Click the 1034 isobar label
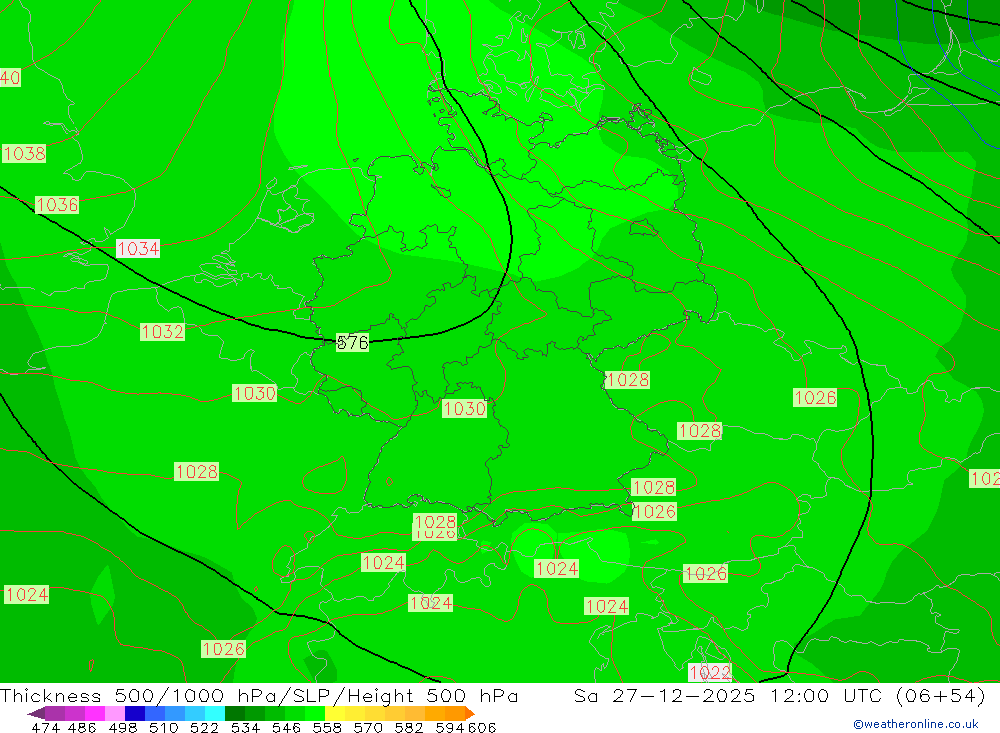Screen dimensions: 1000x733 click(x=138, y=248)
